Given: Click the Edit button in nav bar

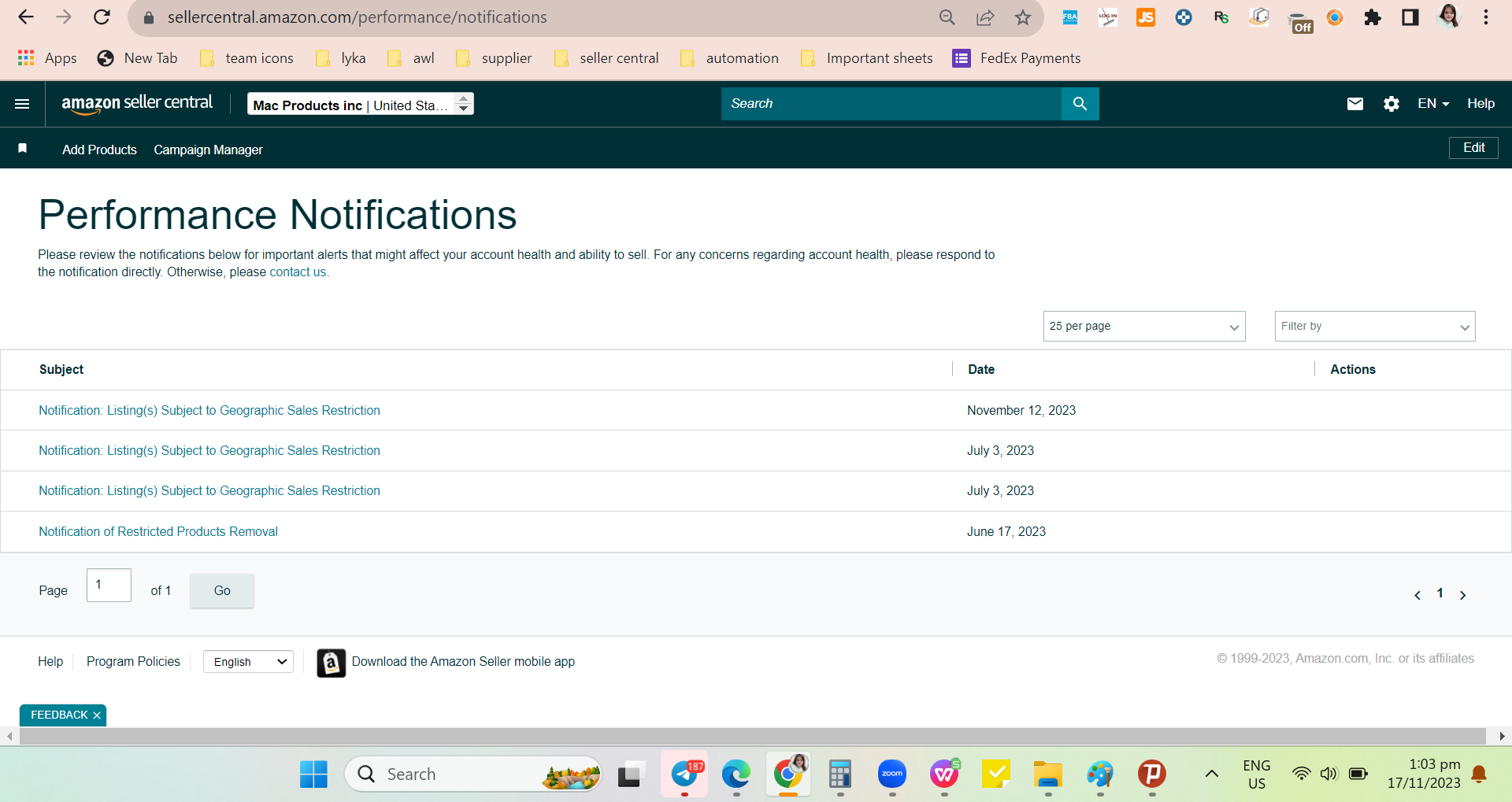Looking at the screenshot, I should point(1473,148).
